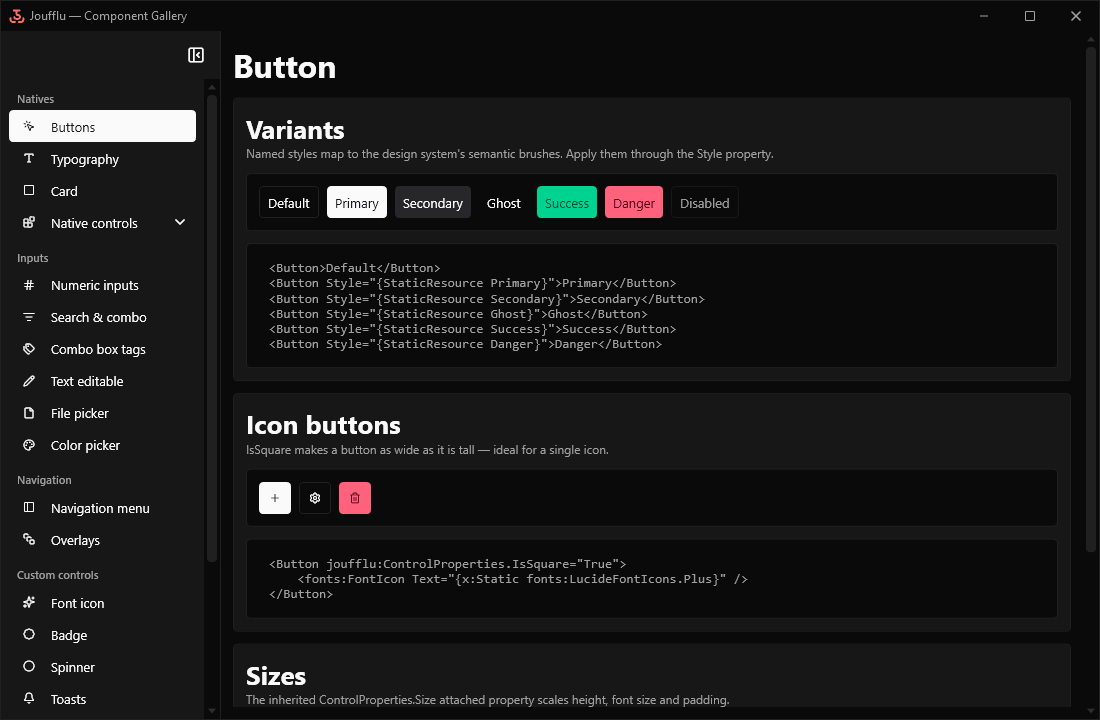
Task: Click the Navigation menu panel icon
Action: (29, 507)
